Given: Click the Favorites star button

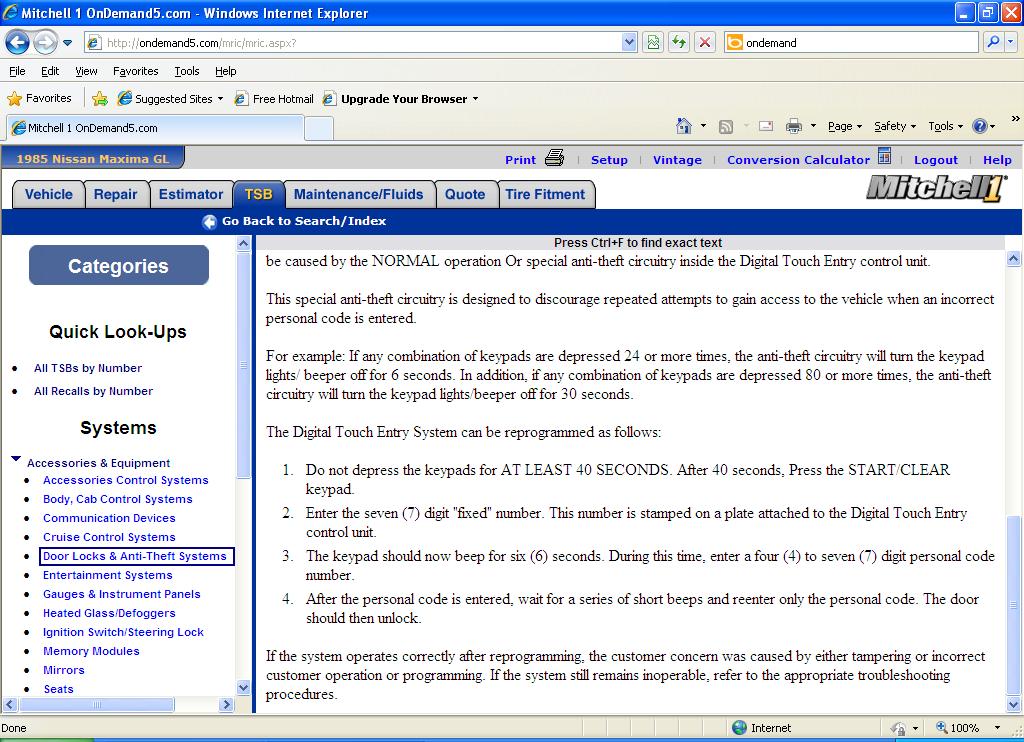Looking at the screenshot, I should [39, 99].
